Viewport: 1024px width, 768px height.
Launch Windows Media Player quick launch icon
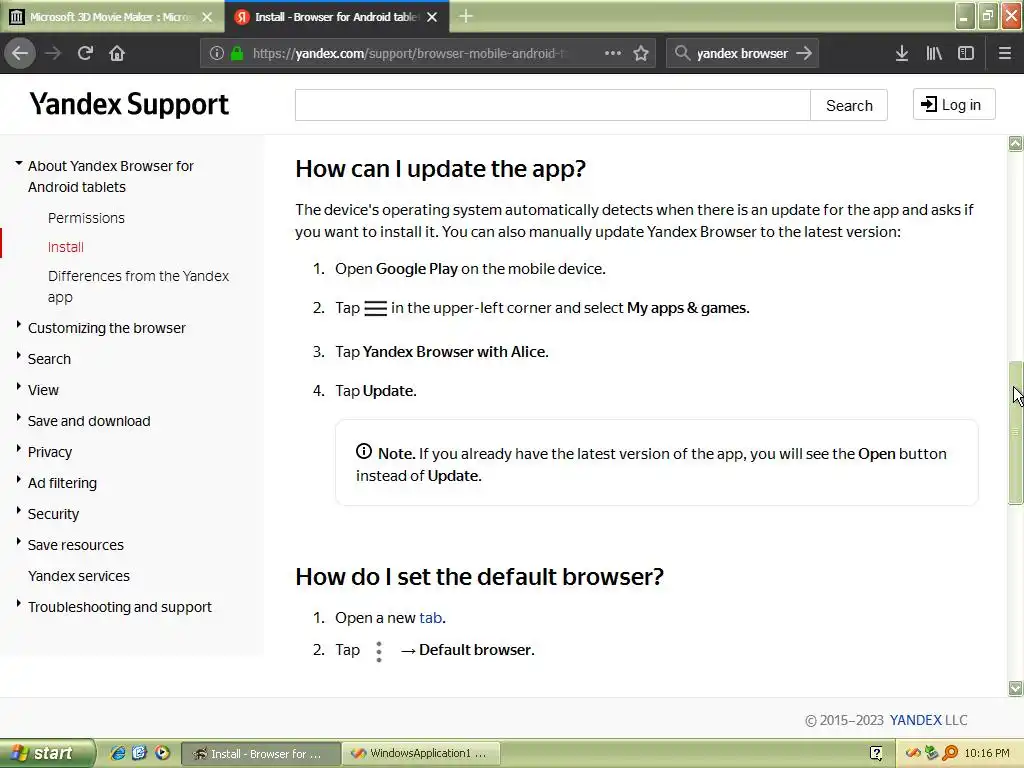click(x=162, y=753)
